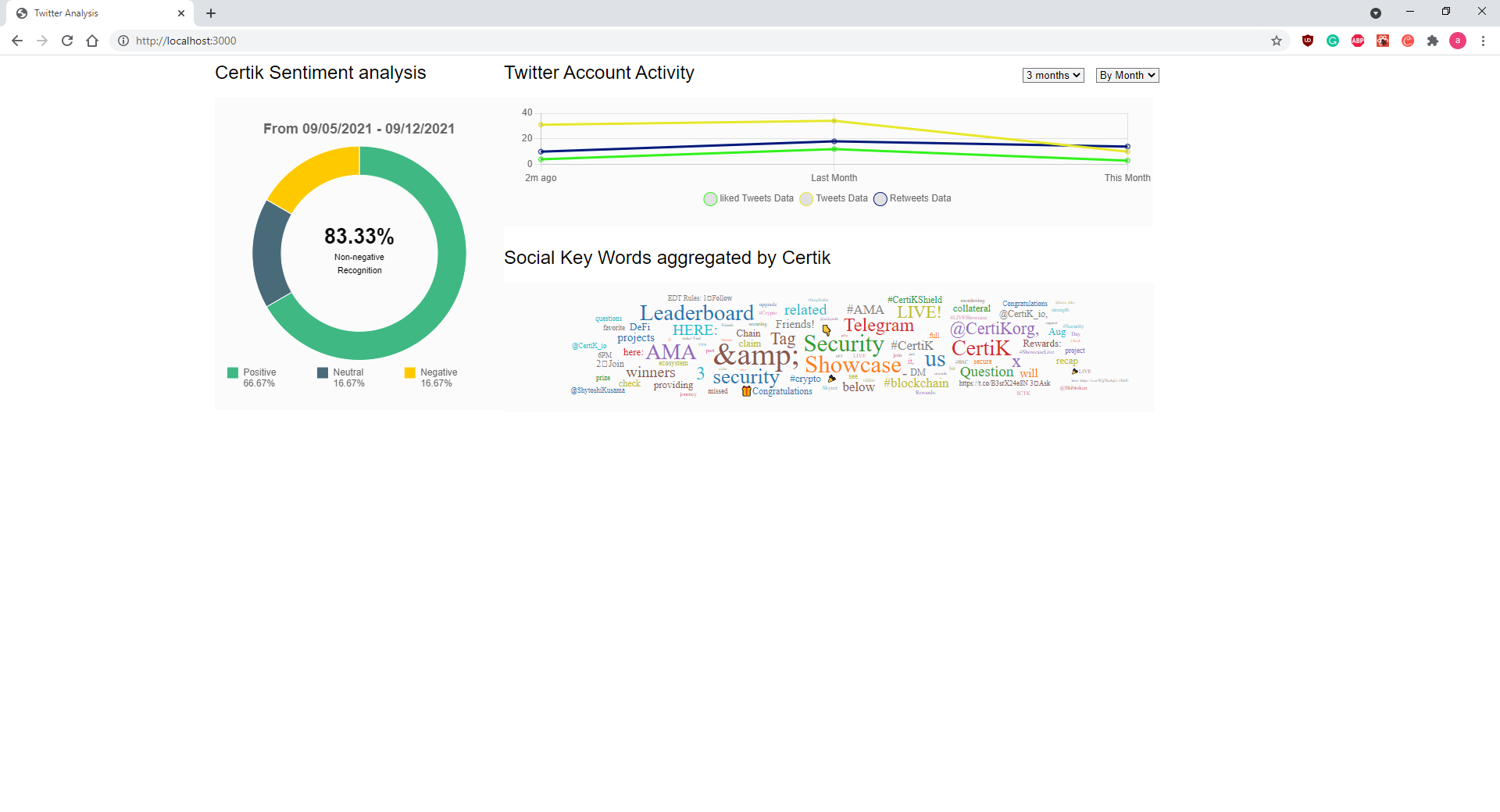Image resolution: width=1500 pixels, height=812 pixels.
Task: Open the Extensions puzzle menu
Action: [x=1433, y=41]
